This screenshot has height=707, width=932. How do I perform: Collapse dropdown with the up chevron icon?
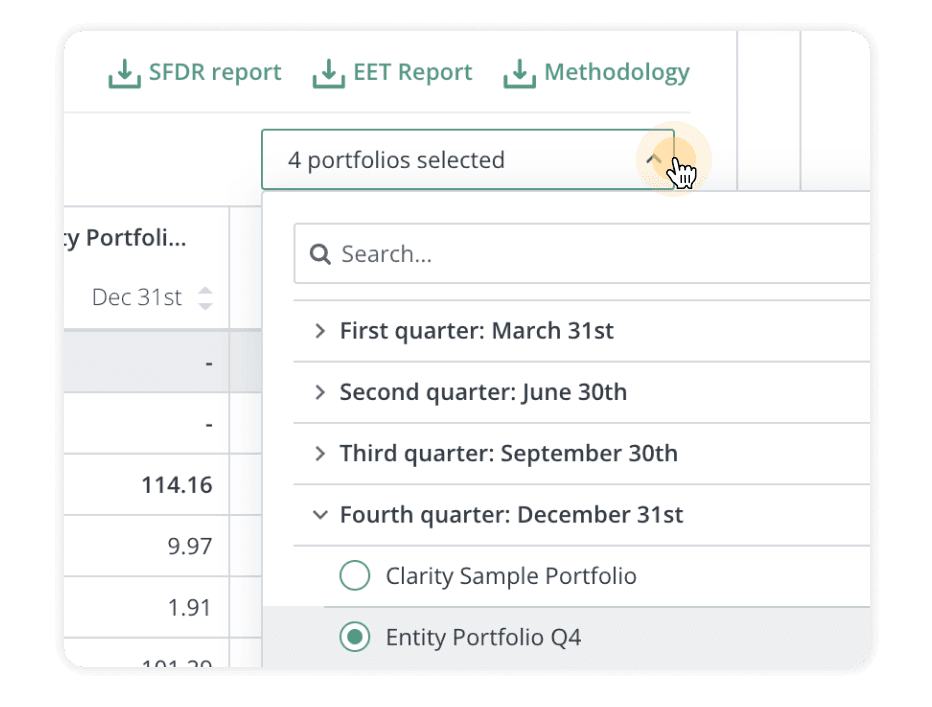(x=654, y=159)
